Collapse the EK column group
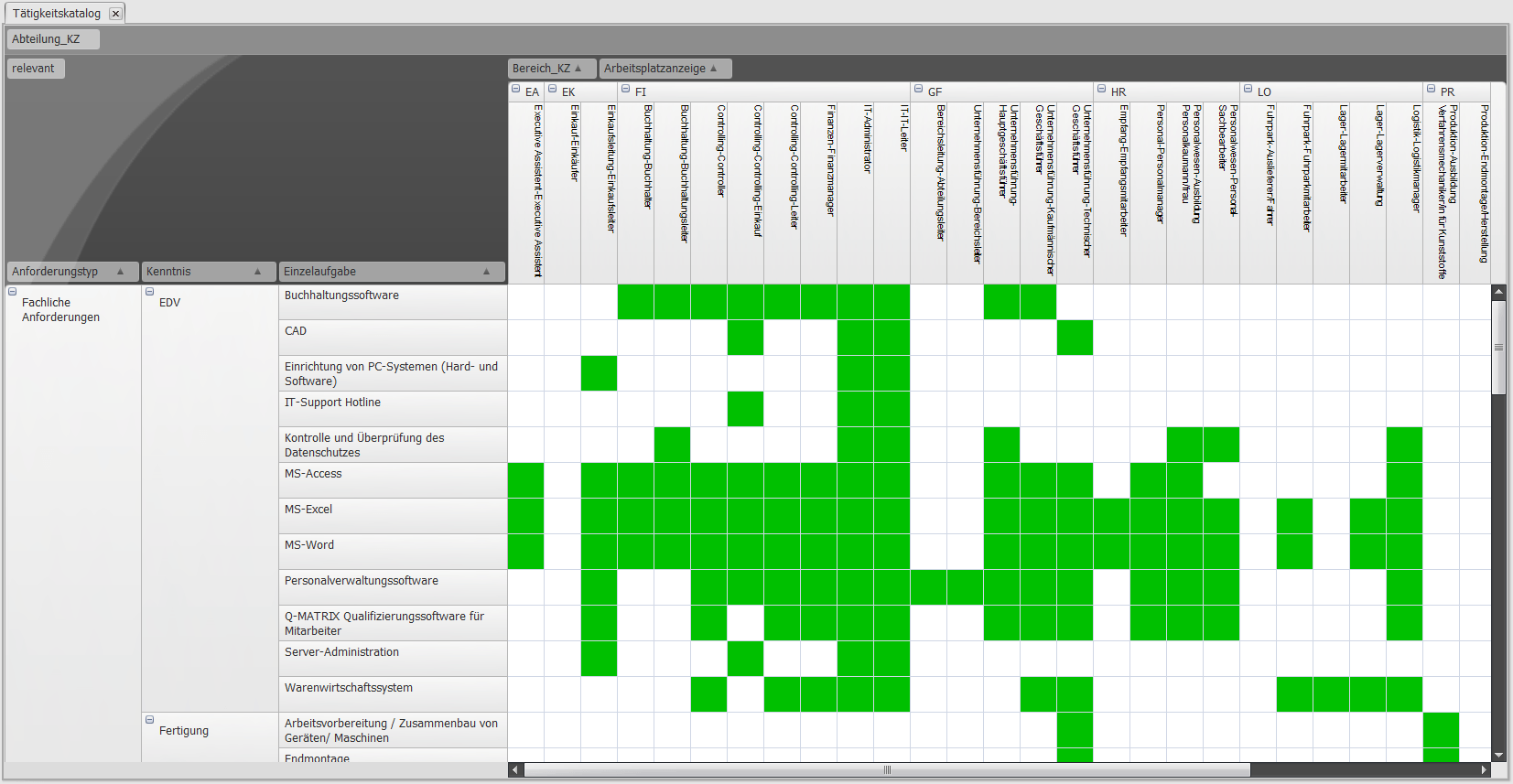The image size is (1513, 784). (553, 90)
